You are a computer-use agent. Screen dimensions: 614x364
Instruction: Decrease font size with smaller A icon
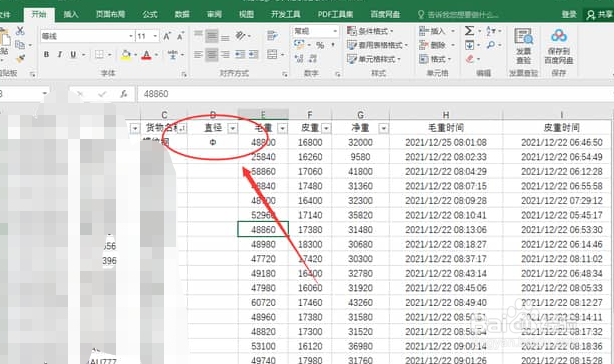click(180, 36)
